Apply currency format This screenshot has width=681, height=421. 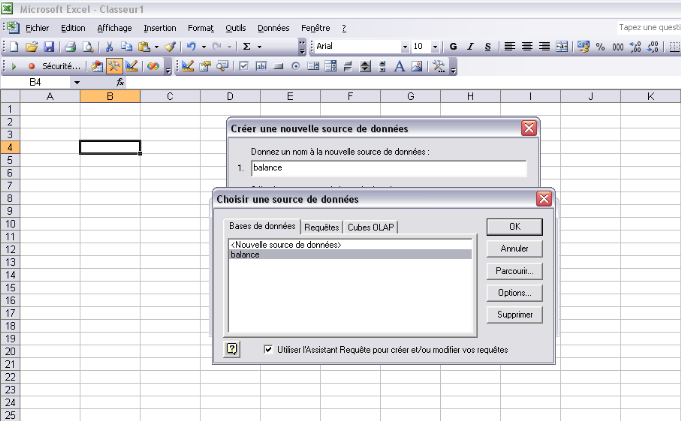point(583,46)
